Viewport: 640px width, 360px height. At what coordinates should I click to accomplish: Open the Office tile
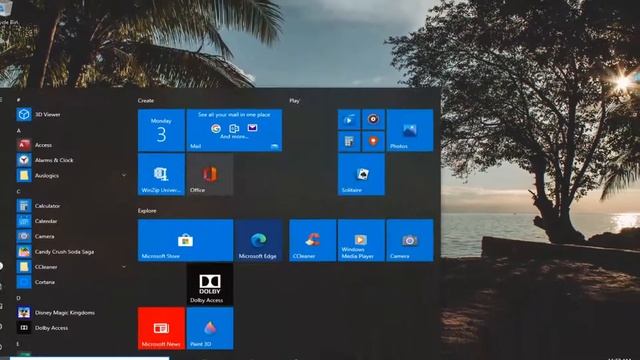[210, 174]
